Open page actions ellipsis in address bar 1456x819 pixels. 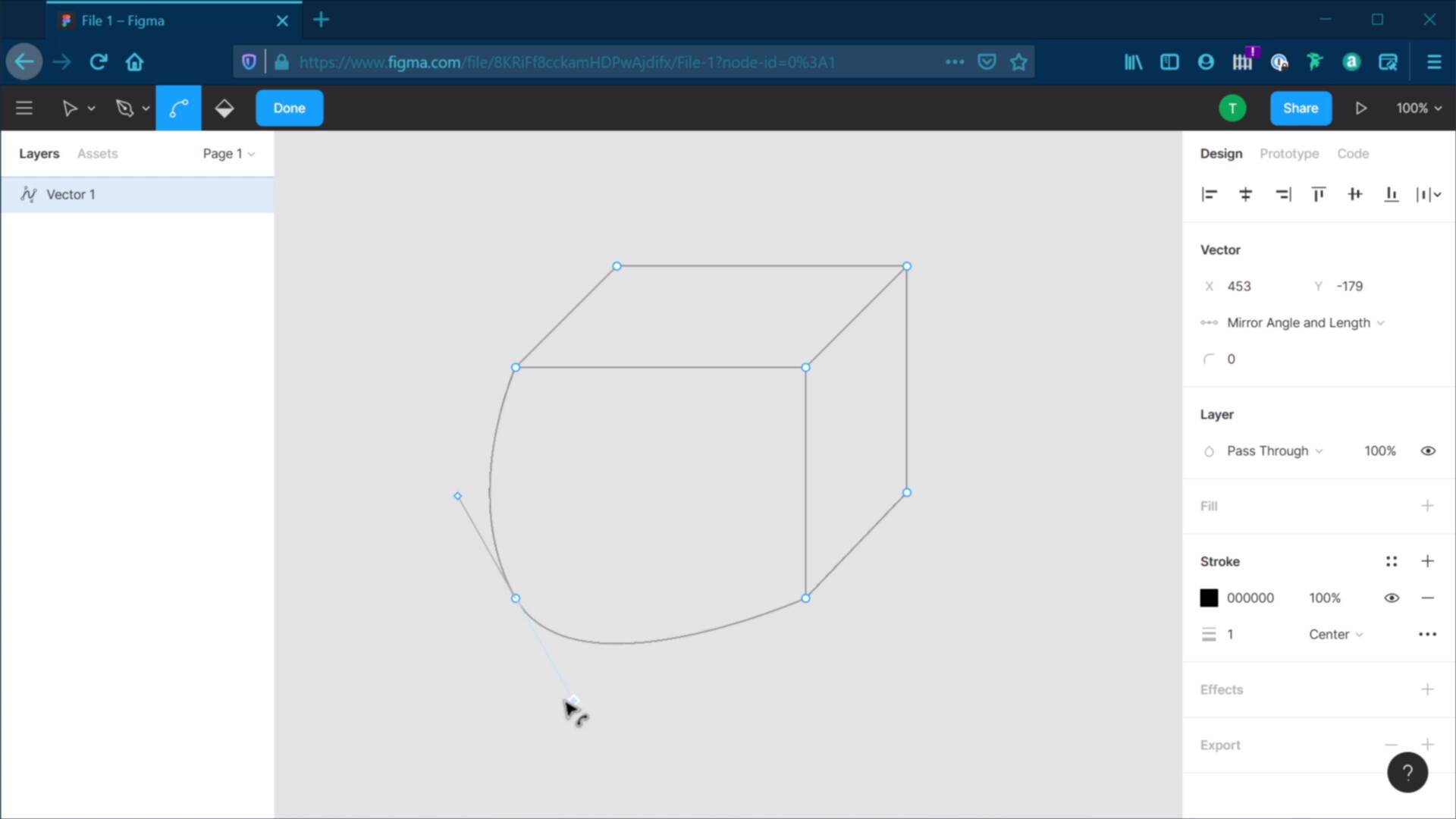[955, 62]
